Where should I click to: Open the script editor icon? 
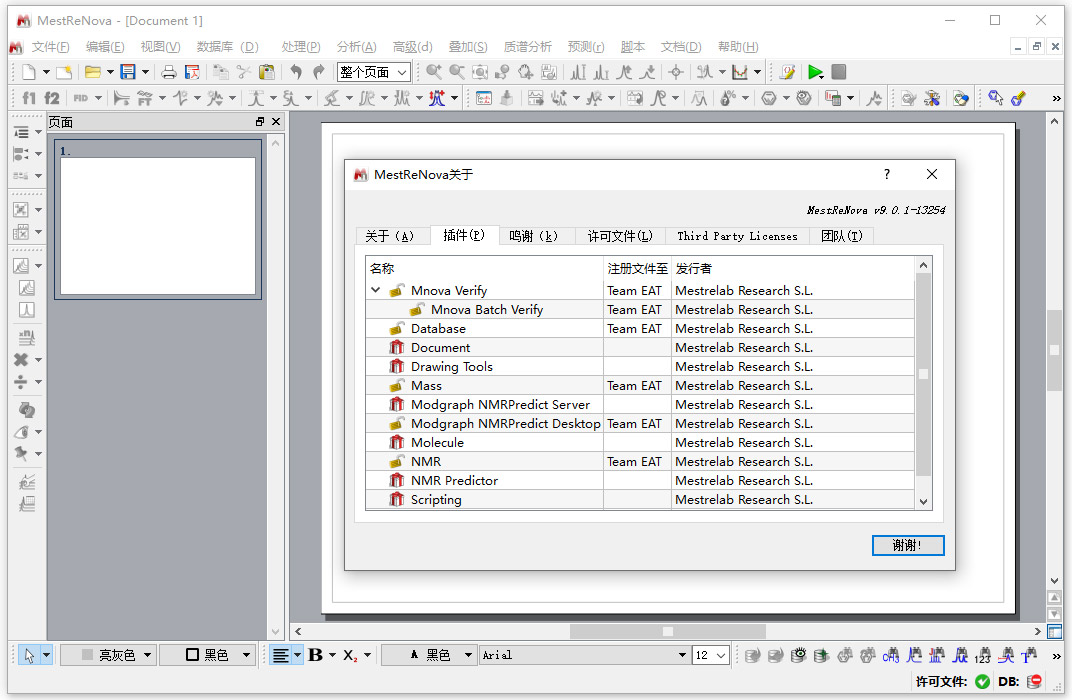(x=788, y=72)
